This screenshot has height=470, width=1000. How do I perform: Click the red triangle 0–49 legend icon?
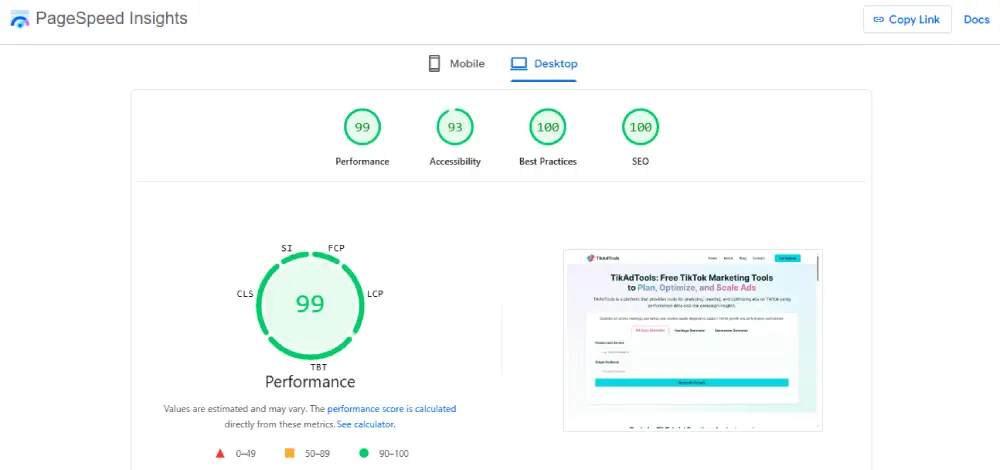(x=220, y=453)
